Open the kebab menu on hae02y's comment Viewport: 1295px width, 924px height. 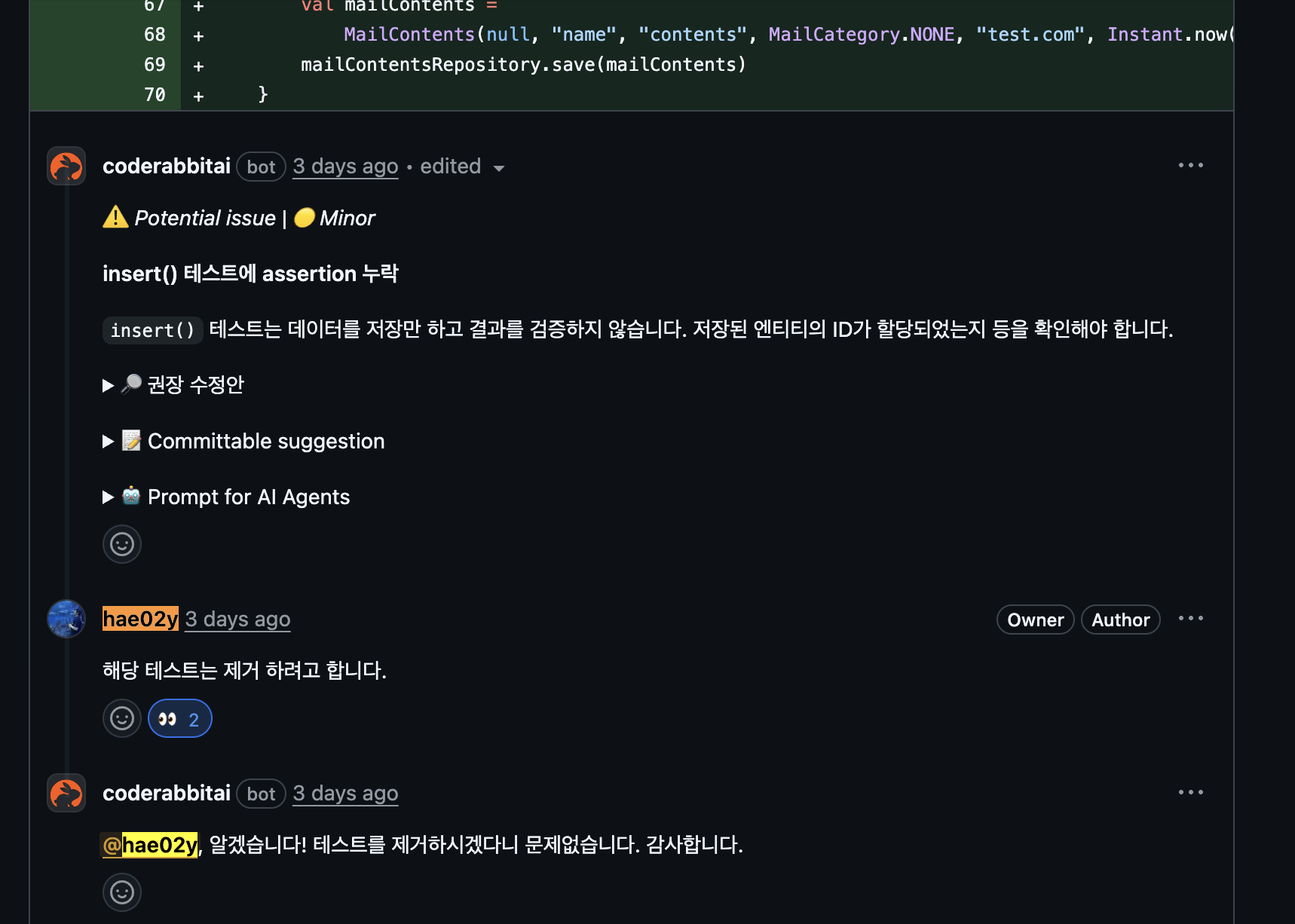[x=1190, y=618]
